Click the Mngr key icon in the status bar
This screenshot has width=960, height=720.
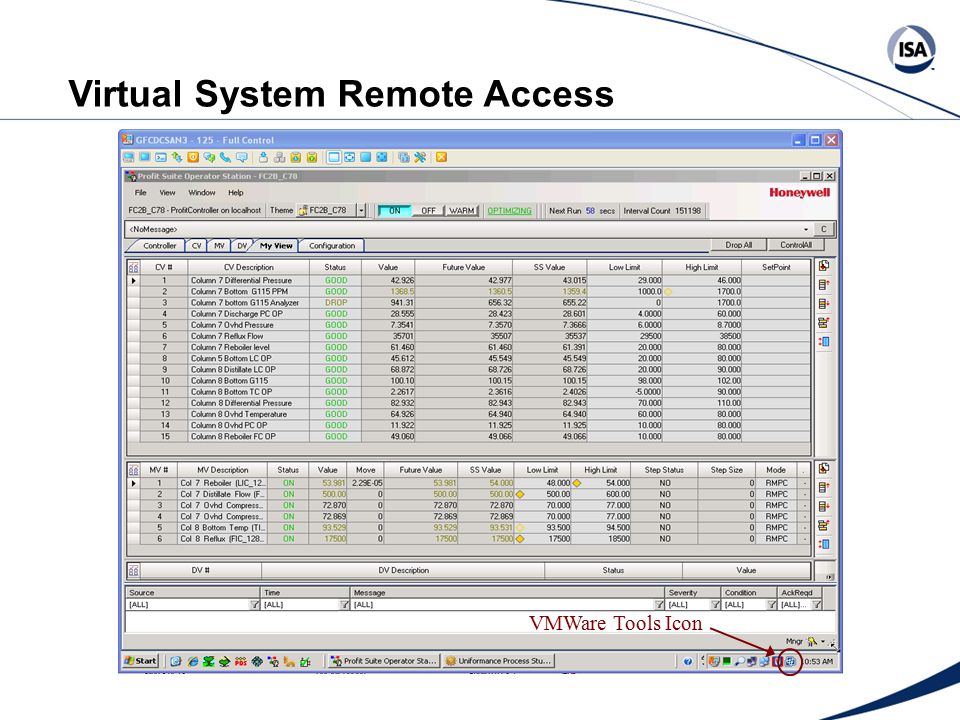[x=812, y=642]
